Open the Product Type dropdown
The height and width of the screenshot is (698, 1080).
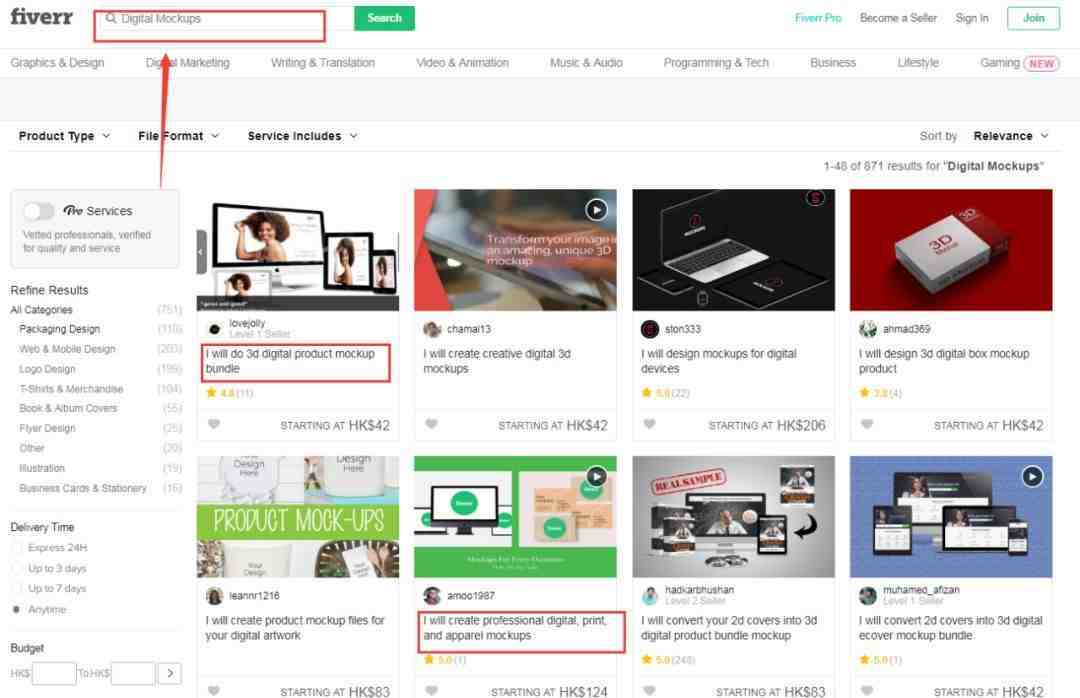[64, 136]
